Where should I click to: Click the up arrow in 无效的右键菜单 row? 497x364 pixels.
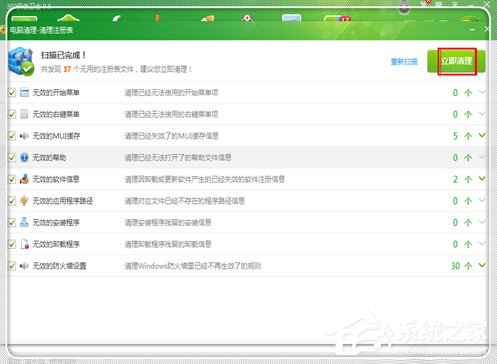click(468, 114)
